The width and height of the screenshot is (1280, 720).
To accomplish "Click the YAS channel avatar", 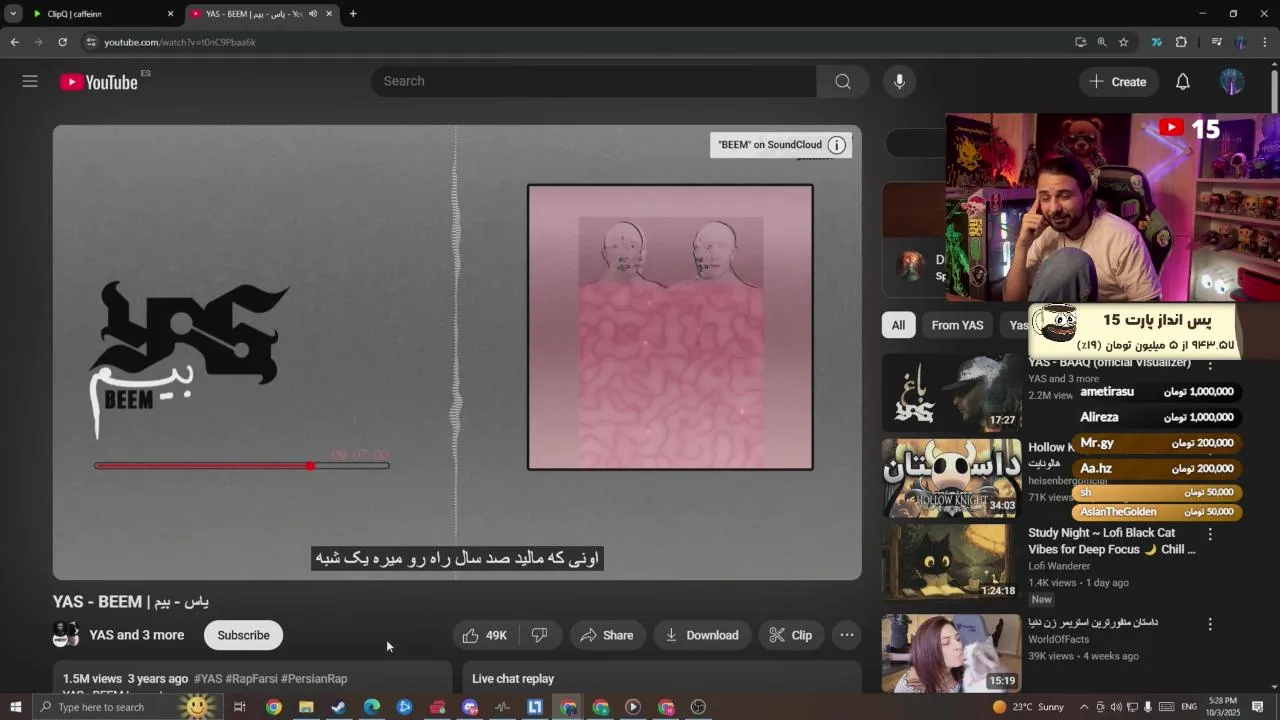I will 66,635.
